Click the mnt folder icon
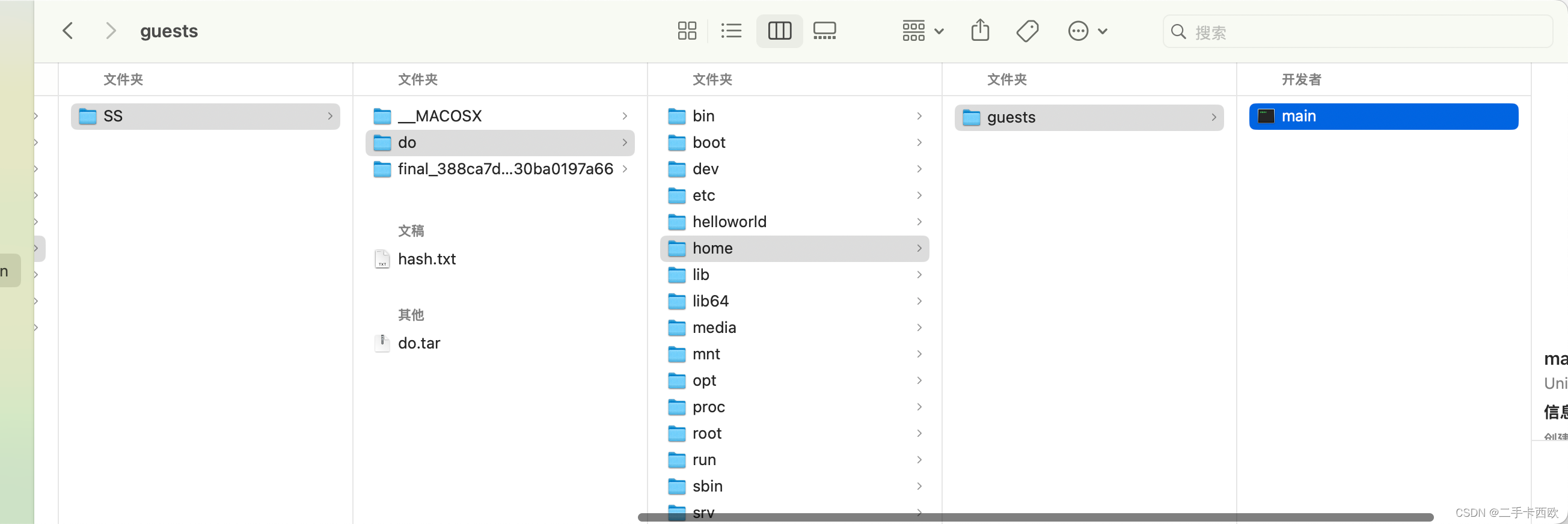This screenshot has height=524, width=1568. click(677, 354)
